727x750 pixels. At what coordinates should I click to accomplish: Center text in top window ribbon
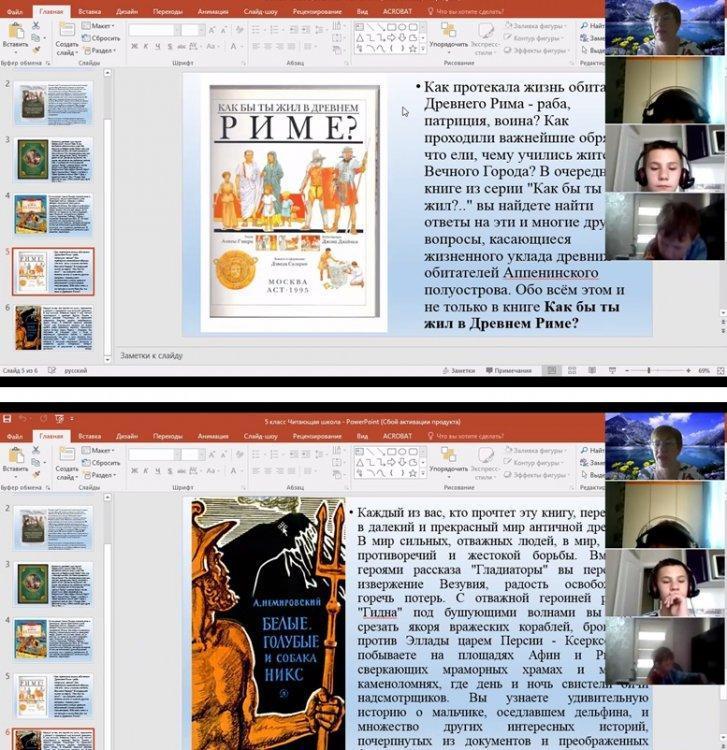click(267, 46)
